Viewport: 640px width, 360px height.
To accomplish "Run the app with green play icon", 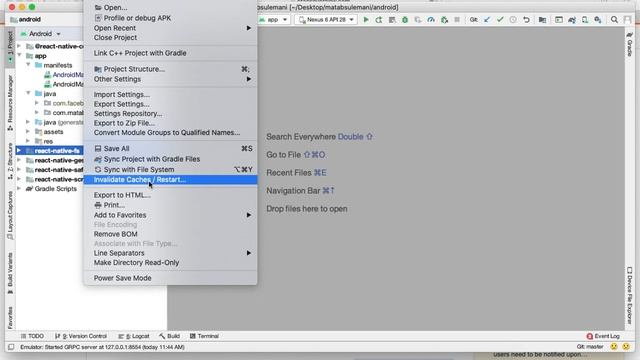I will [366, 20].
